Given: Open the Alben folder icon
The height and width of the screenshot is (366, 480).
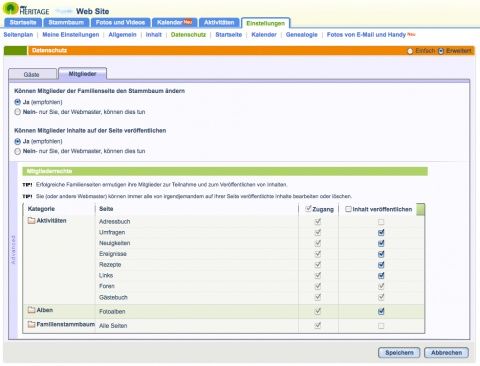Looking at the screenshot, I should [x=31, y=310].
